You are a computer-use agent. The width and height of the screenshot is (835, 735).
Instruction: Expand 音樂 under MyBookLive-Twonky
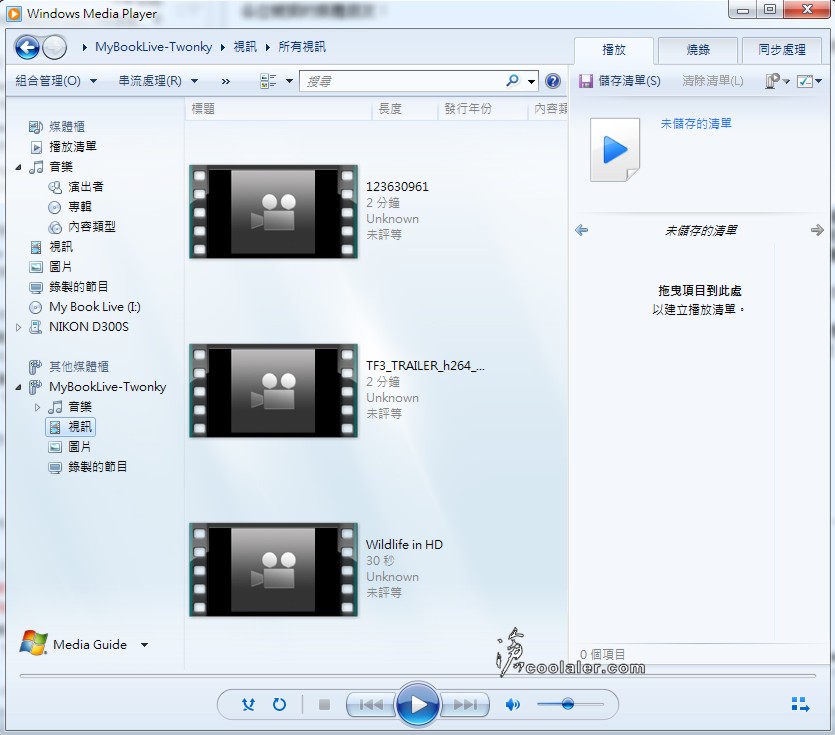coord(37,407)
